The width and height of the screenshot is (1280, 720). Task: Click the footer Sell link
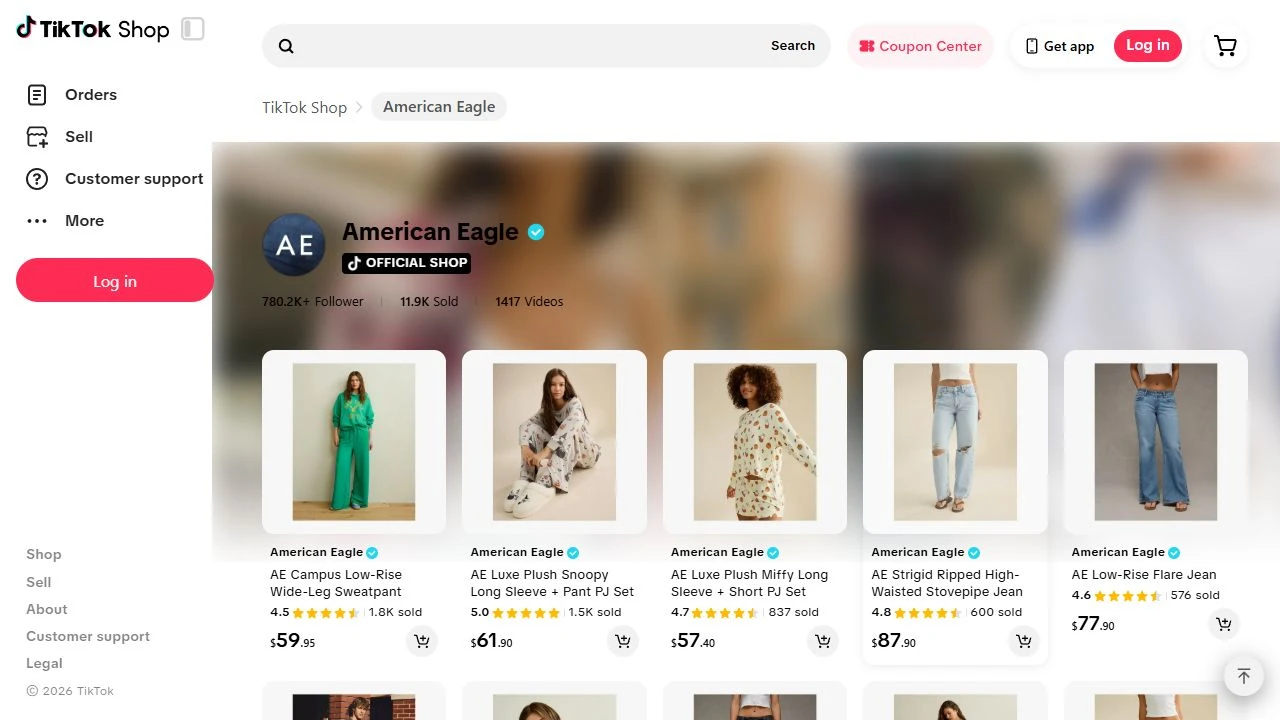[39, 582]
